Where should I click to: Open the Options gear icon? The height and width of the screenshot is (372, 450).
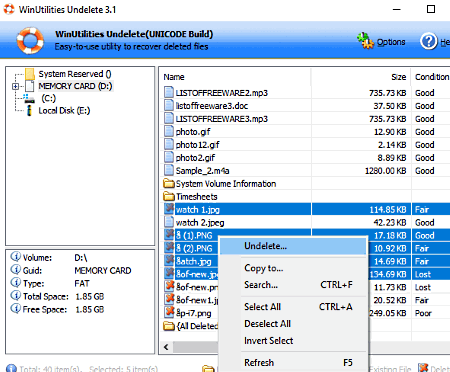pyautogui.click(x=366, y=41)
